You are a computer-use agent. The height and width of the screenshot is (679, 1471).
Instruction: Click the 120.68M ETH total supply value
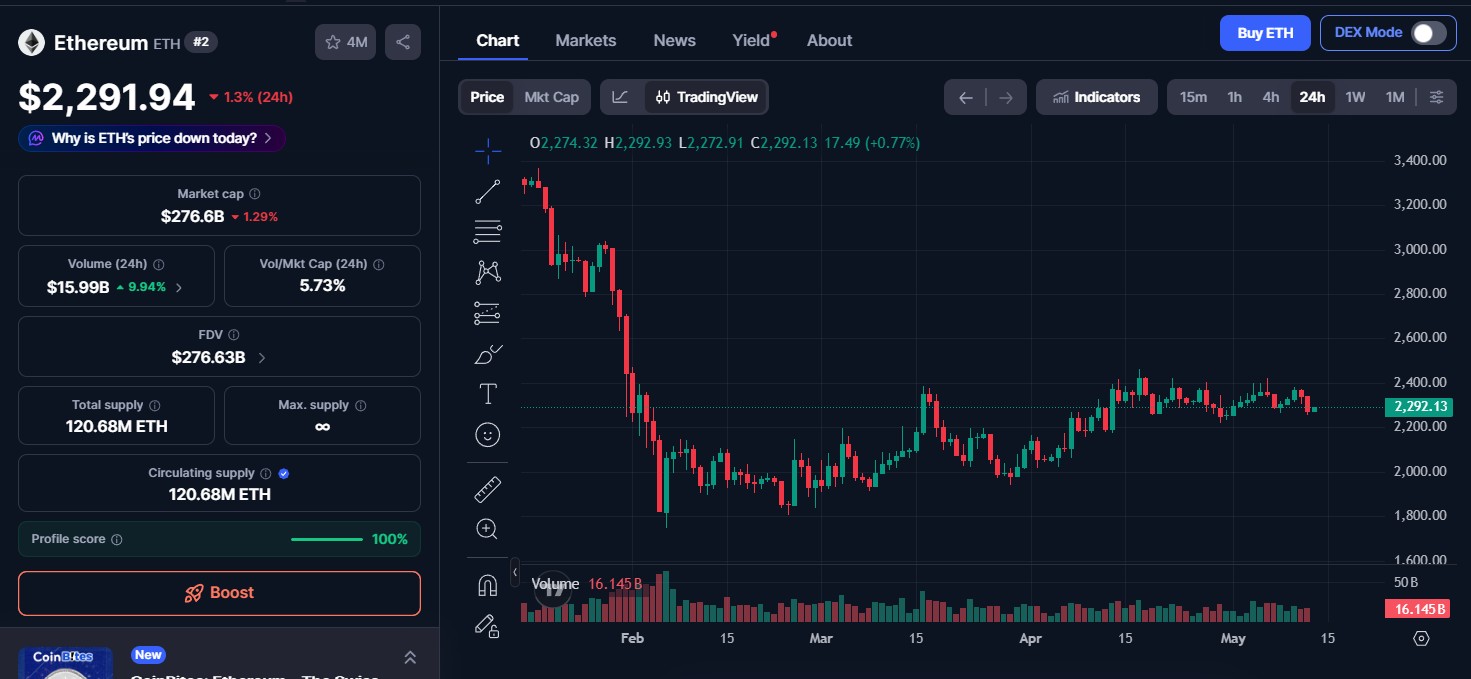point(116,427)
